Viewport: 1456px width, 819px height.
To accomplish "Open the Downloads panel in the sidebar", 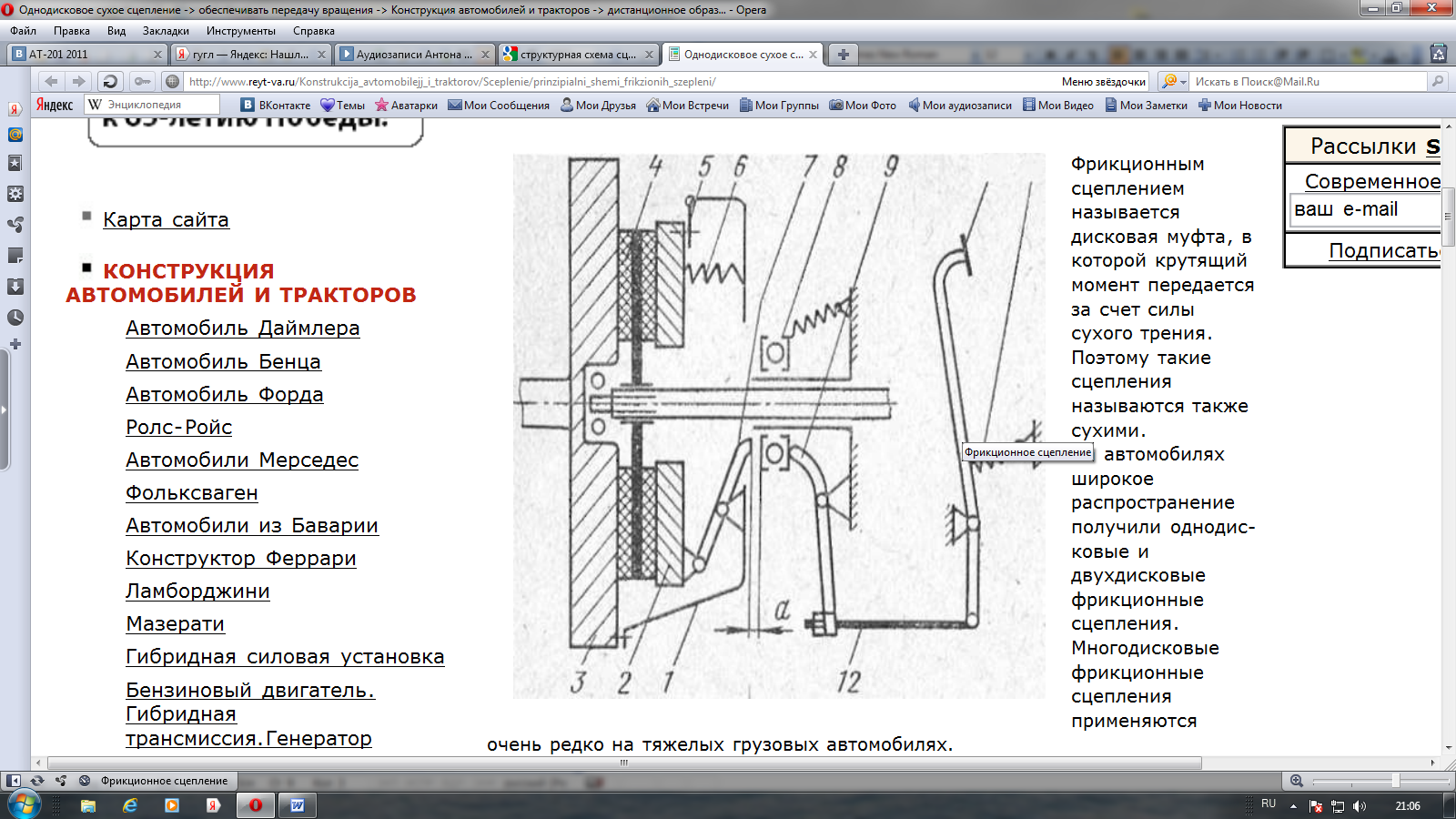I will 15,287.
